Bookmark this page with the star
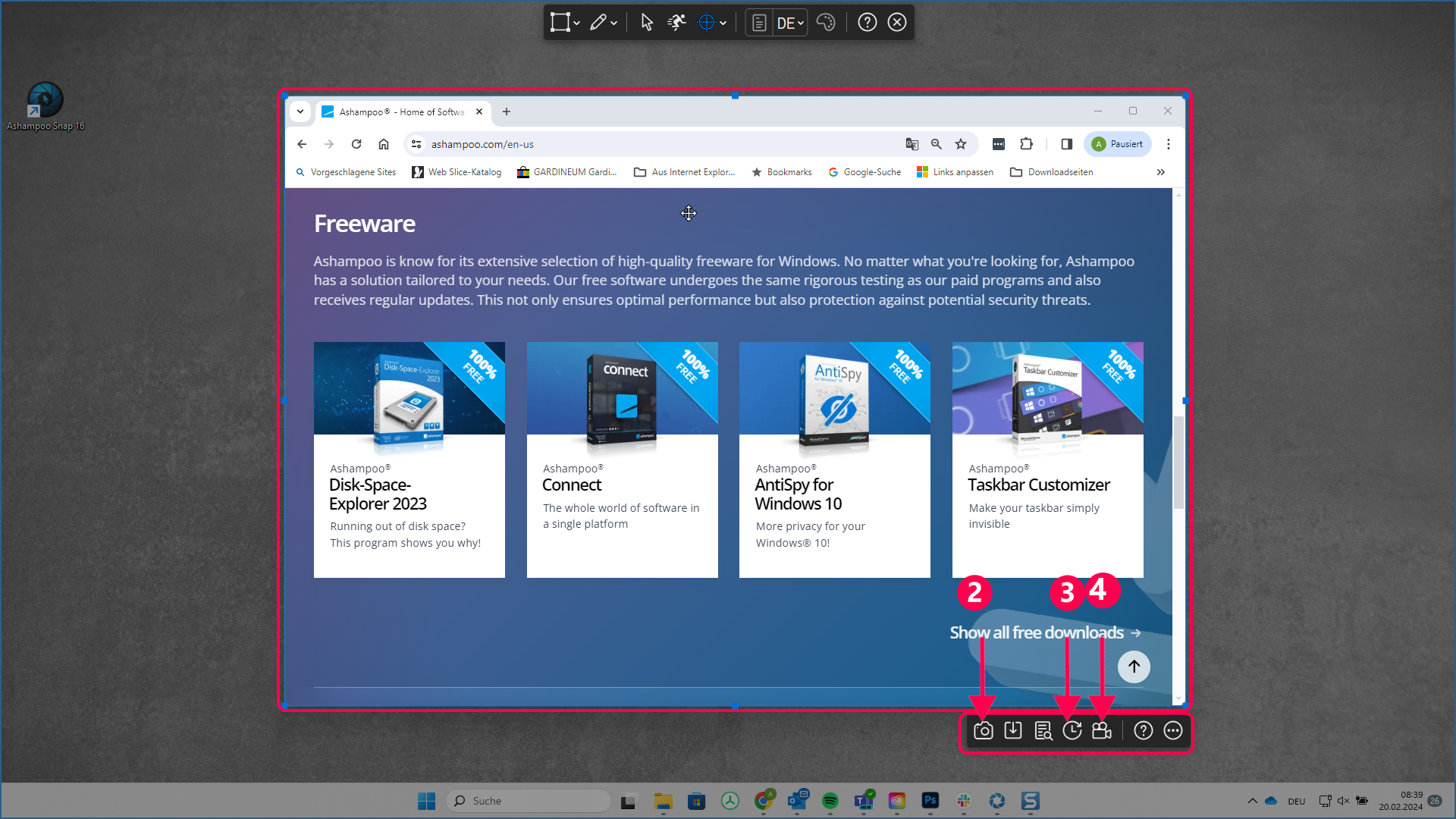The image size is (1456, 819). (961, 144)
